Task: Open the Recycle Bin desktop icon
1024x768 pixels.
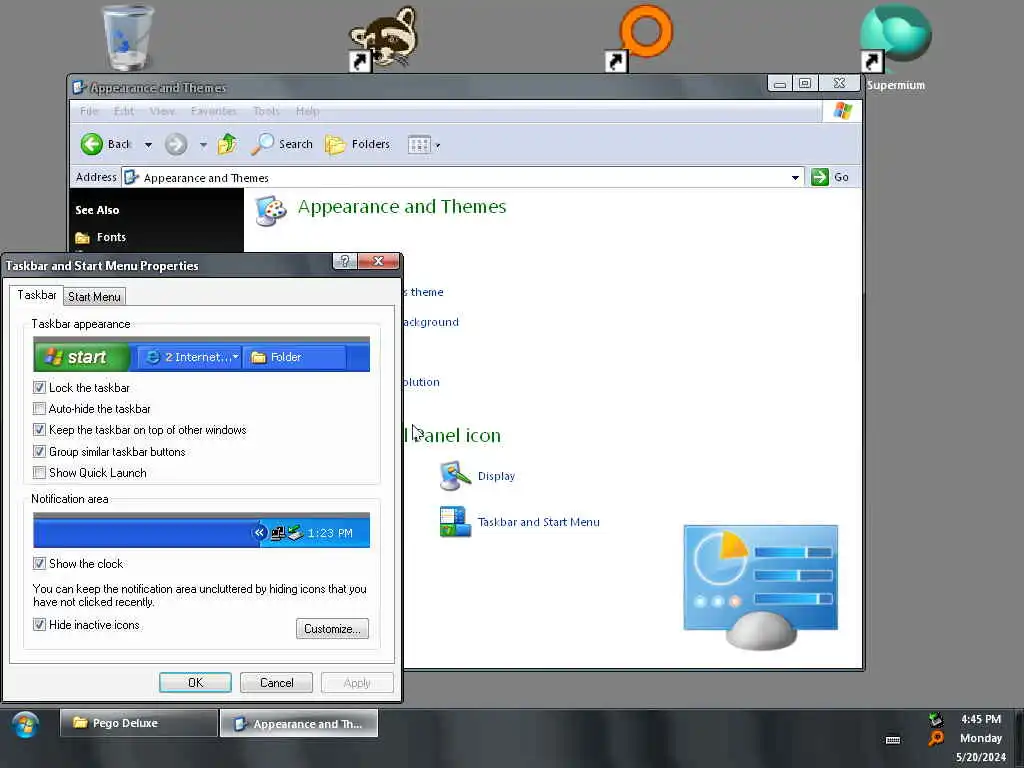Action: pos(128,37)
